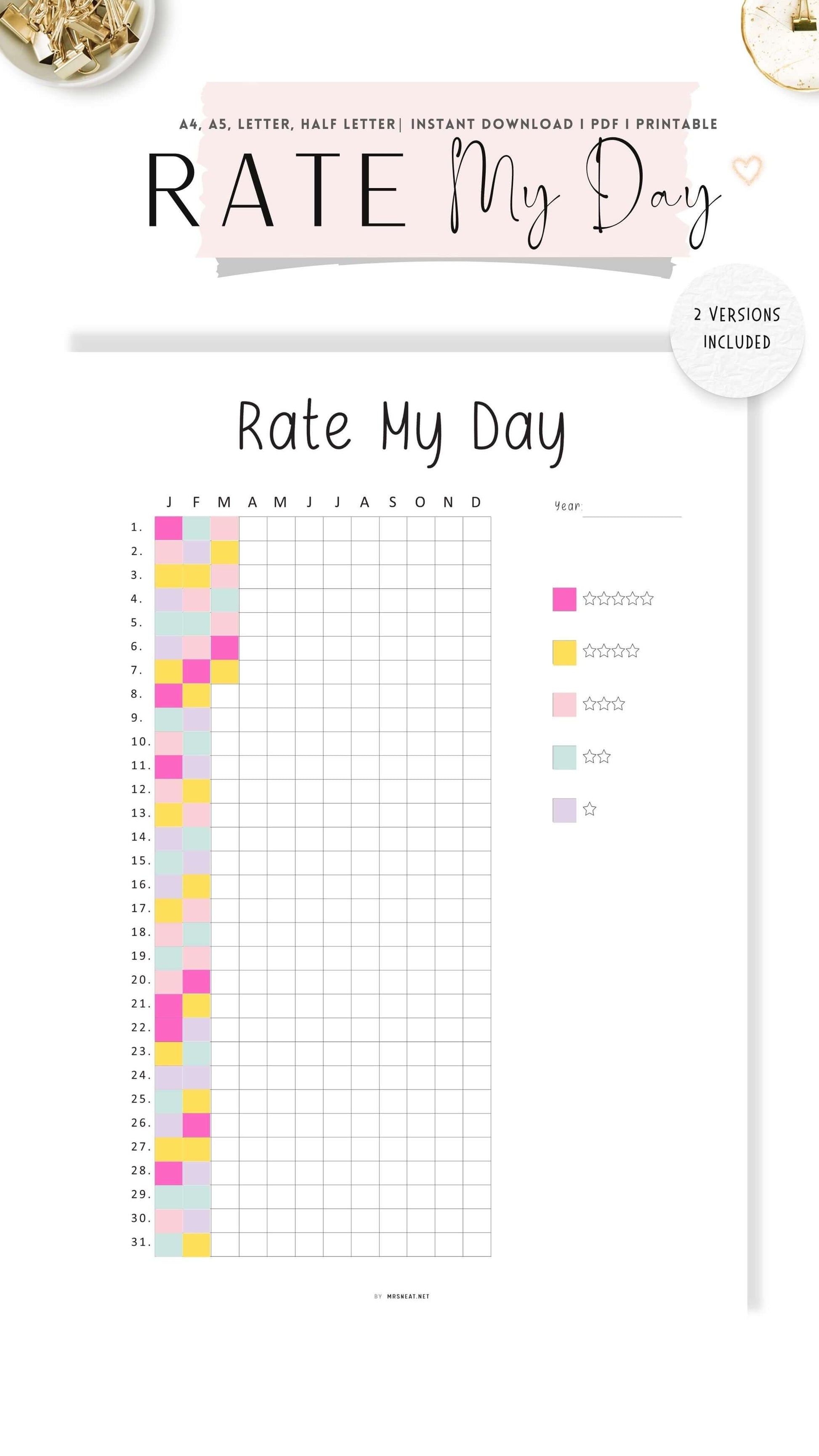The image size is (819, 1456).
Task: Select the hot pink legend swatch
Action: coord(564,599)
